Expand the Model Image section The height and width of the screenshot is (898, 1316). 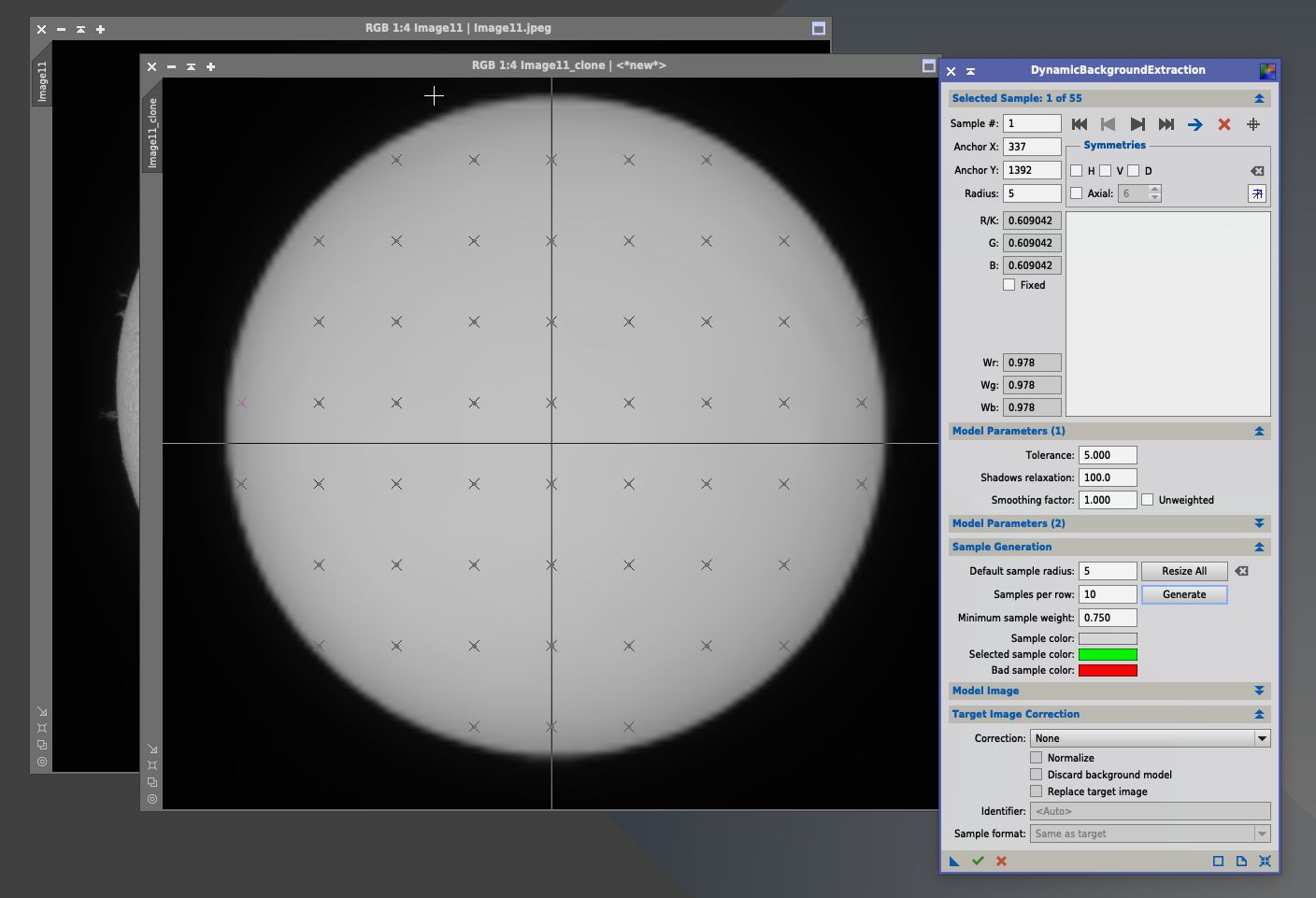tap(1259, 691)
